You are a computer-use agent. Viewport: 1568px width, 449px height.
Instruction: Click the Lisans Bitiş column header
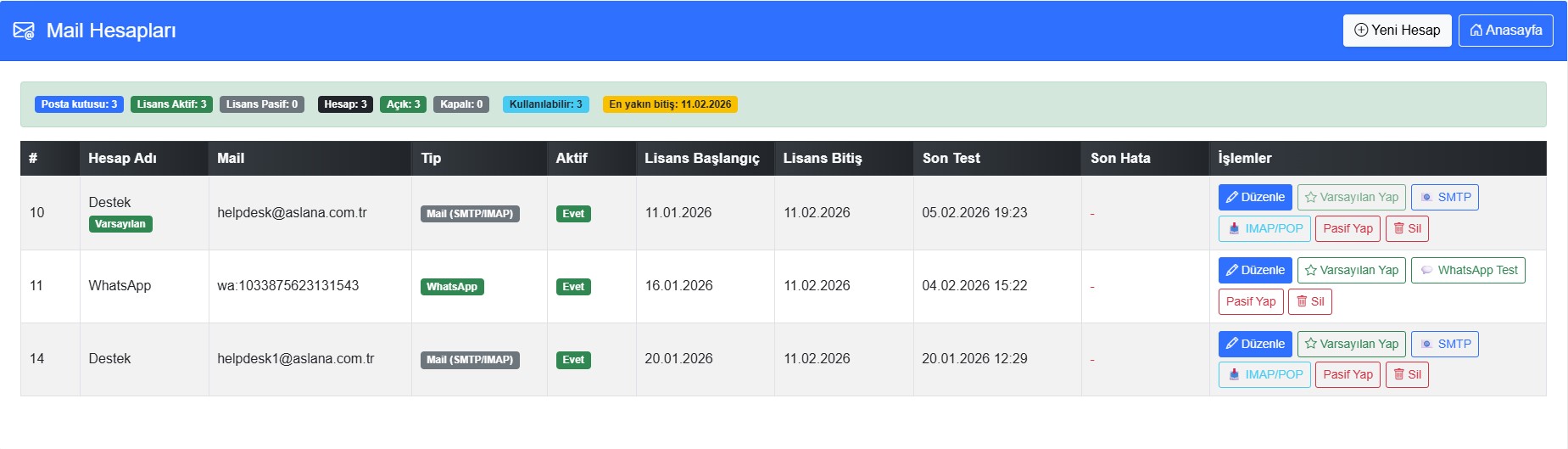pyautogui.click(x=822, y=158)
